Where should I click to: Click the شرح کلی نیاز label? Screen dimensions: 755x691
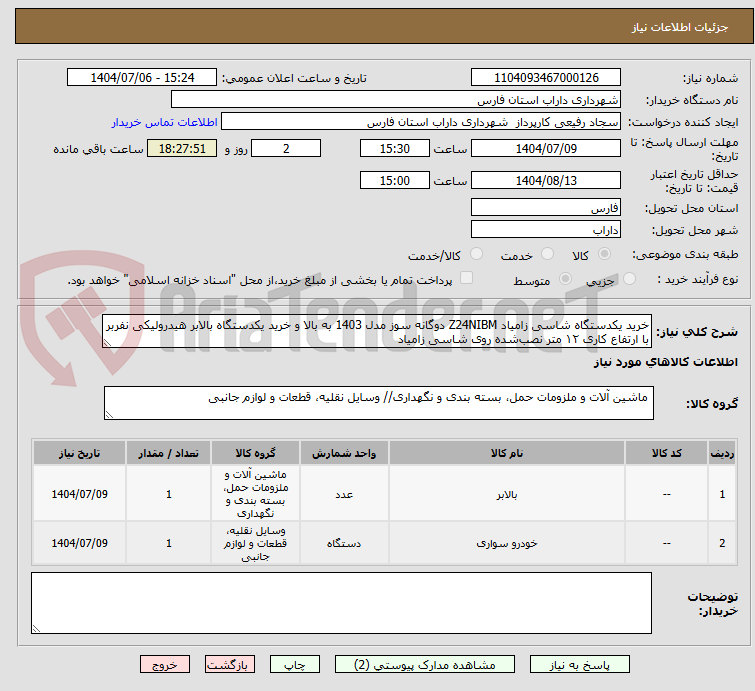click(x=697, y=332)
